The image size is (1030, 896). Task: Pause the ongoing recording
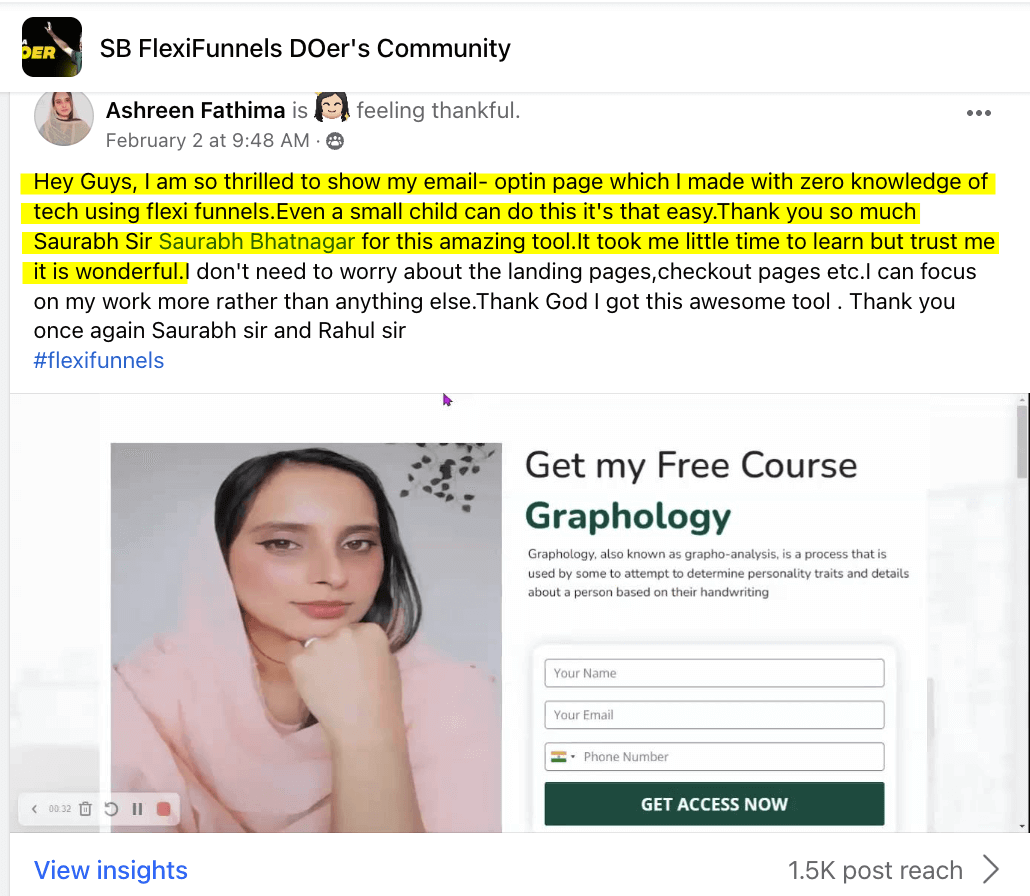137,809
